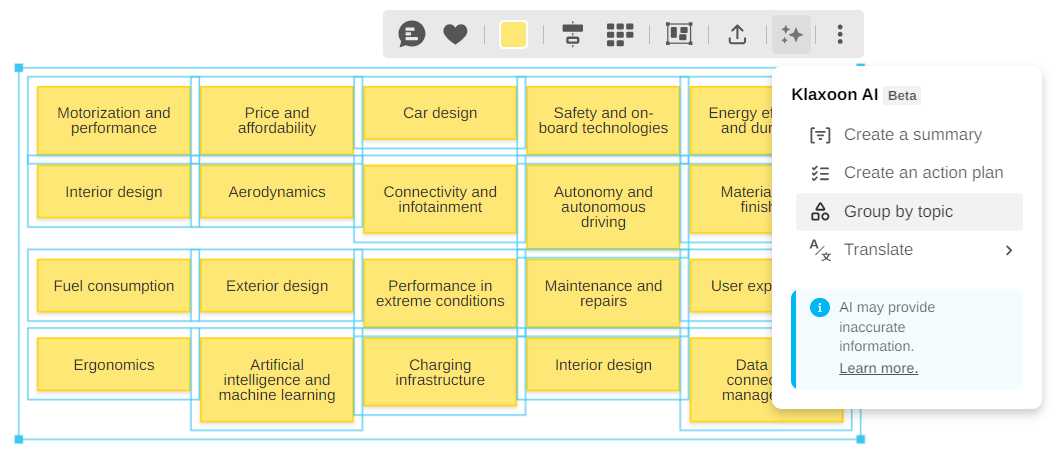Screen dimensions: 1061x455
Task: Click the comment bubble icon in toolbar
Action: [412, 35]
